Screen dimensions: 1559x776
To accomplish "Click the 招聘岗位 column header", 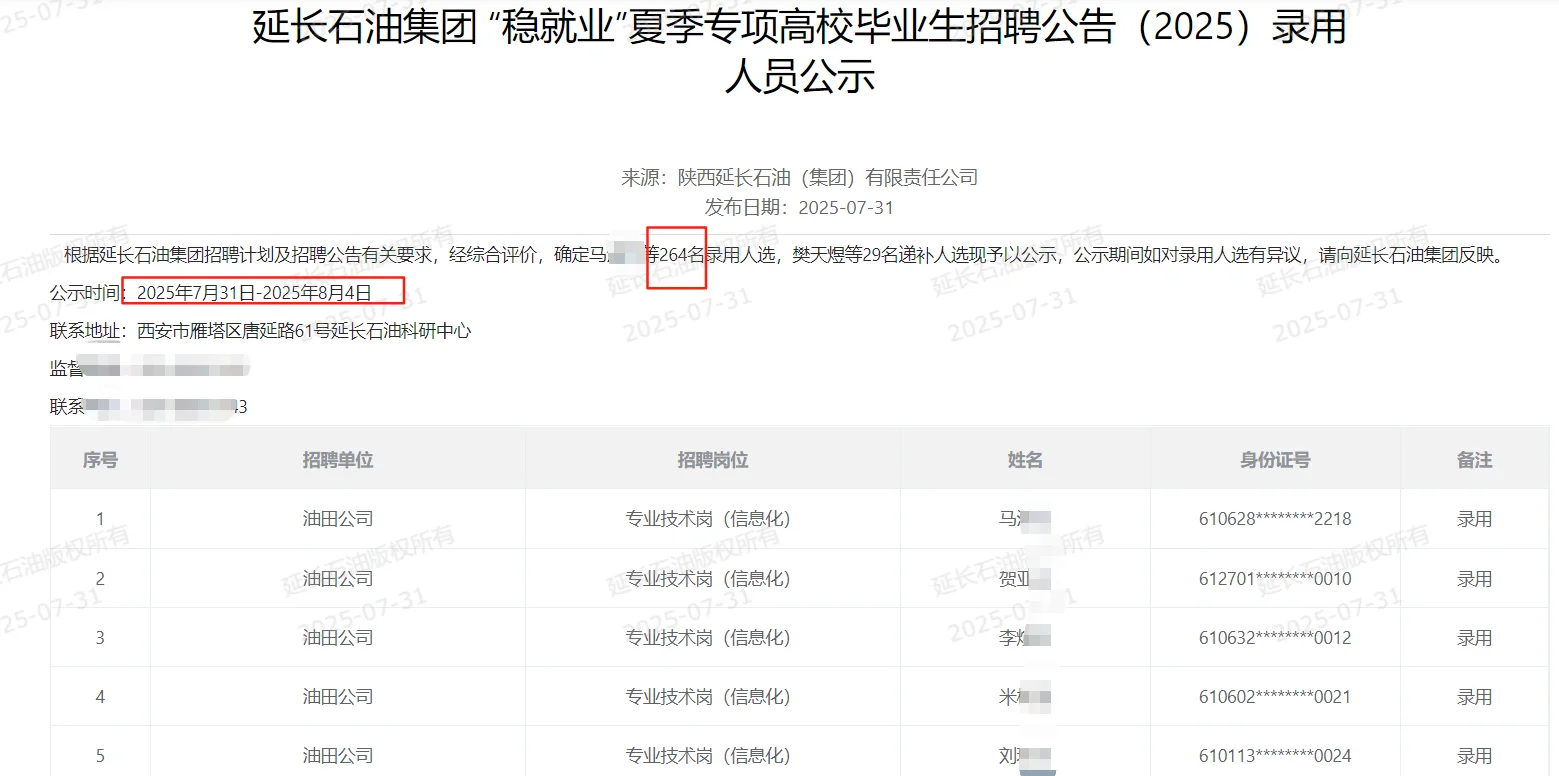I will [x=713, y=460].
